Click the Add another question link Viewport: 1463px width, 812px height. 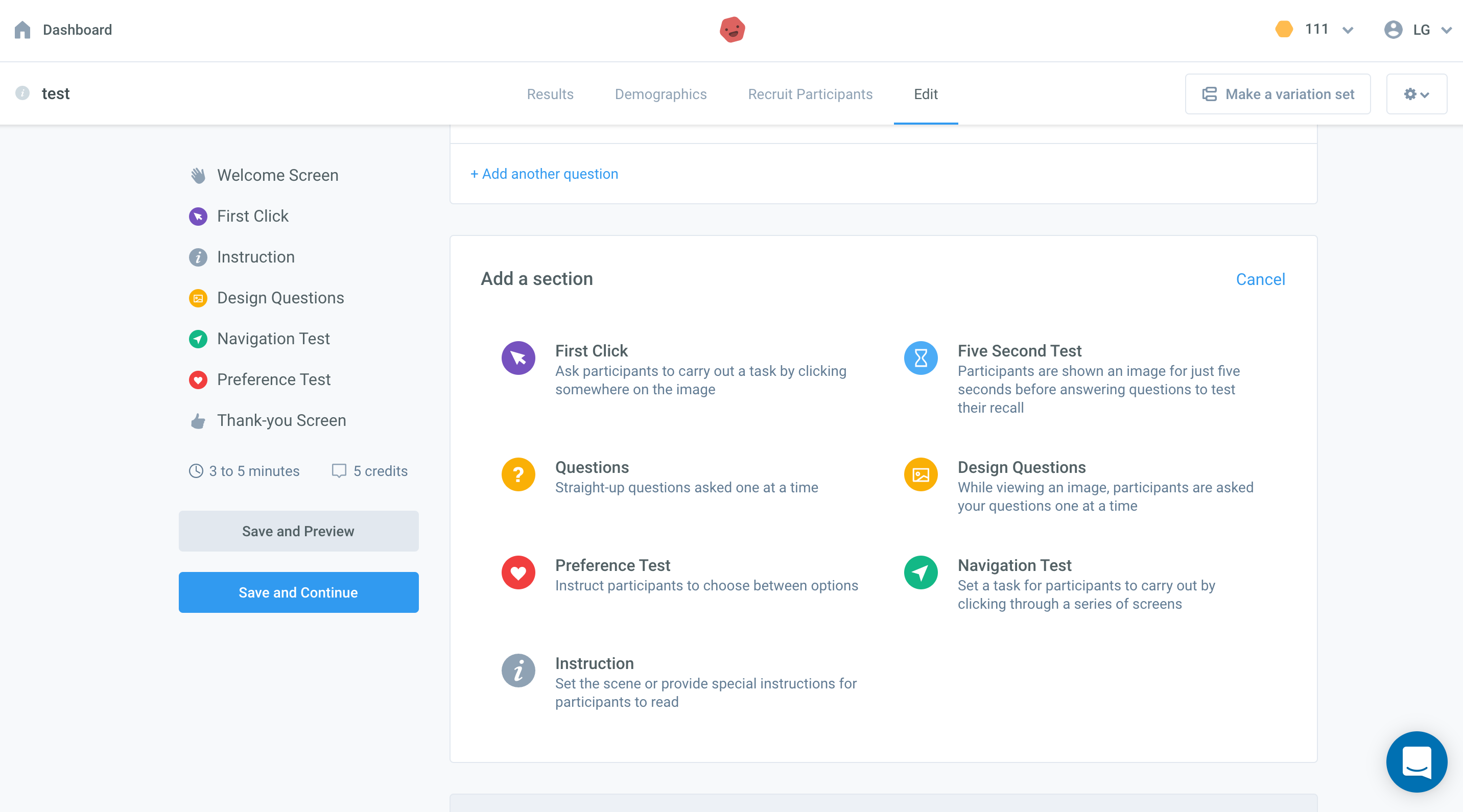tap(544, 174)
